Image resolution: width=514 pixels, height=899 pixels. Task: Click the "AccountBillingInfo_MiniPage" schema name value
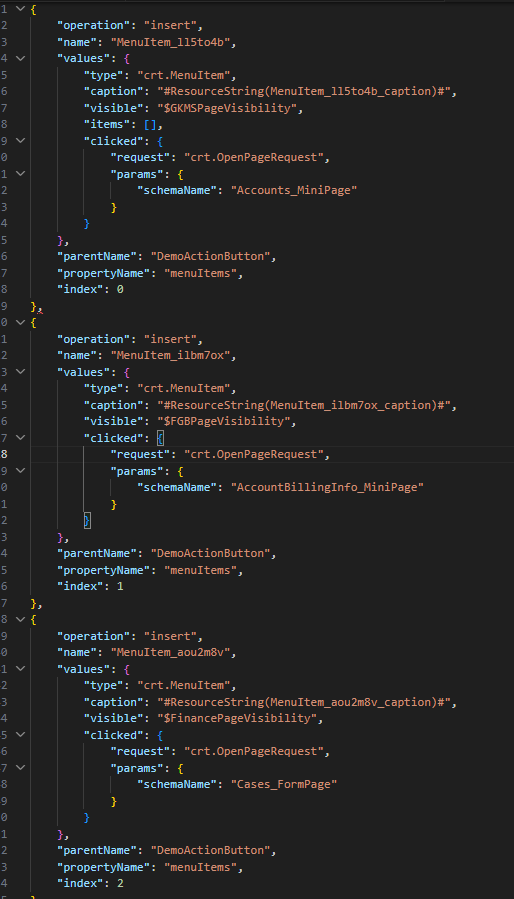pyautogui.click(x=327, y=487)
